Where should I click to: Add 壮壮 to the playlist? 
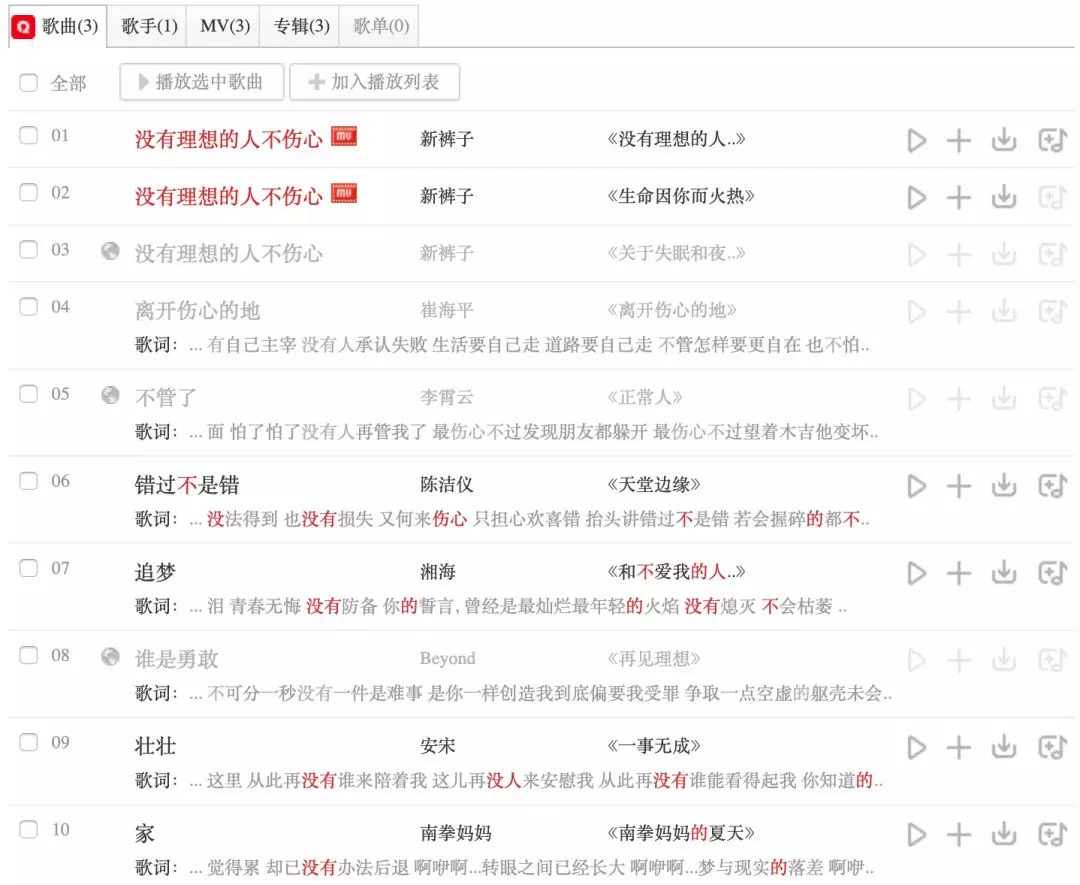(x=959, y=747)
